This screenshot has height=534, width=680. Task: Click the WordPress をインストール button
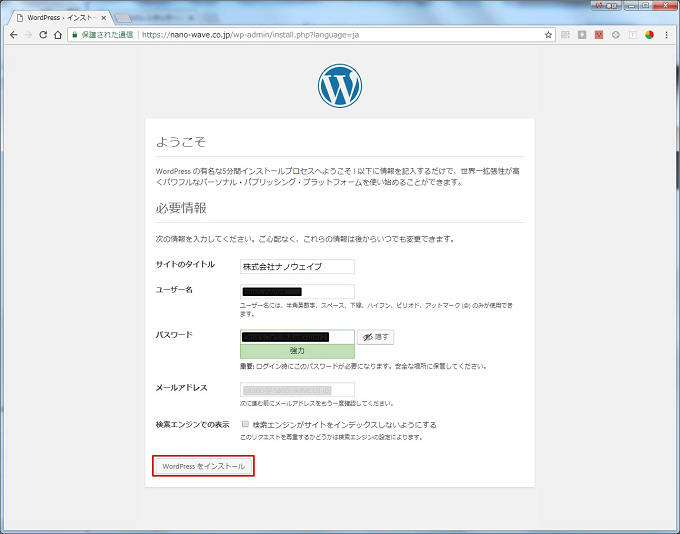[203, 466]
